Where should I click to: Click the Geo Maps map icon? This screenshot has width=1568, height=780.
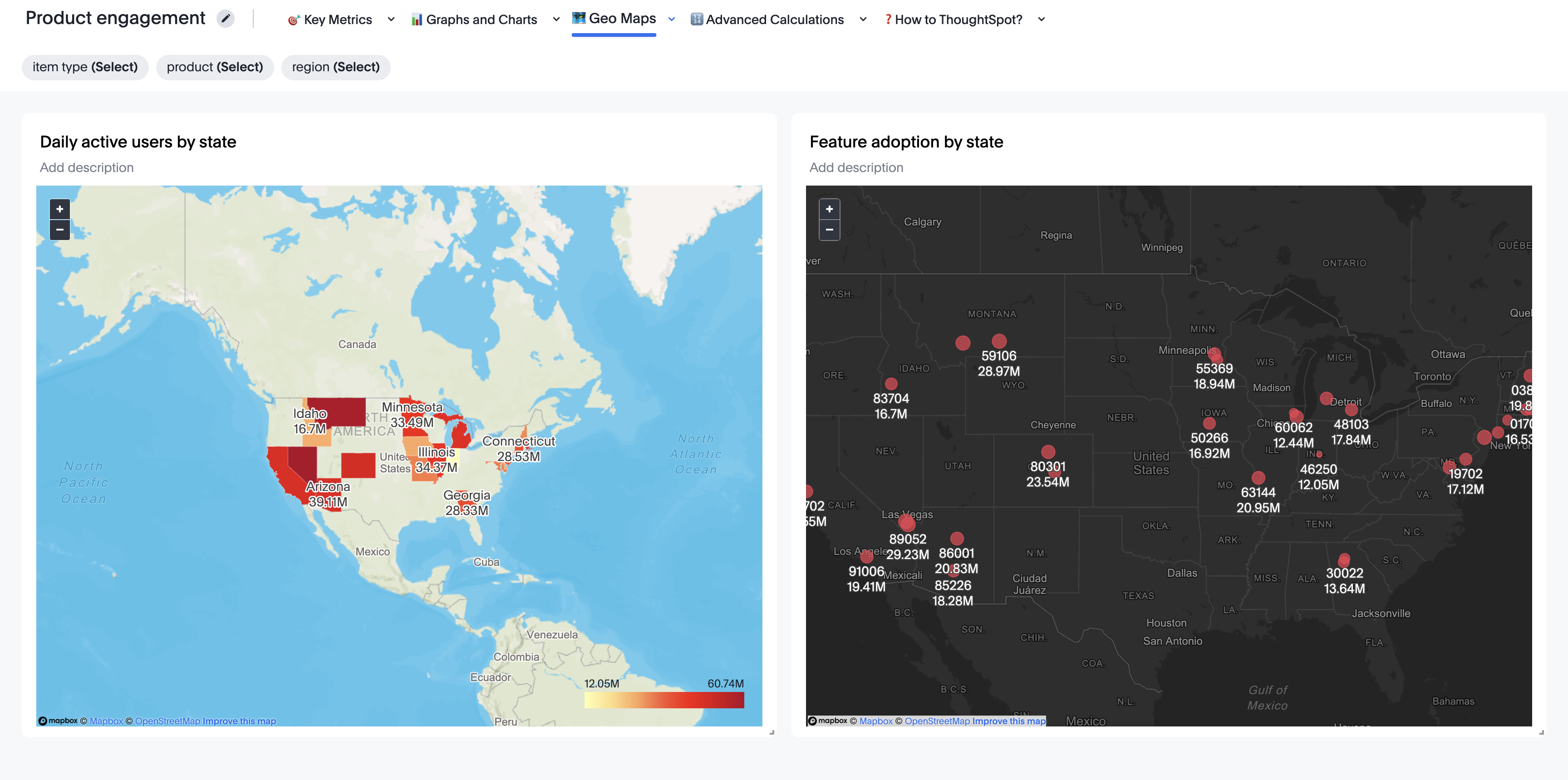point(578,18)
